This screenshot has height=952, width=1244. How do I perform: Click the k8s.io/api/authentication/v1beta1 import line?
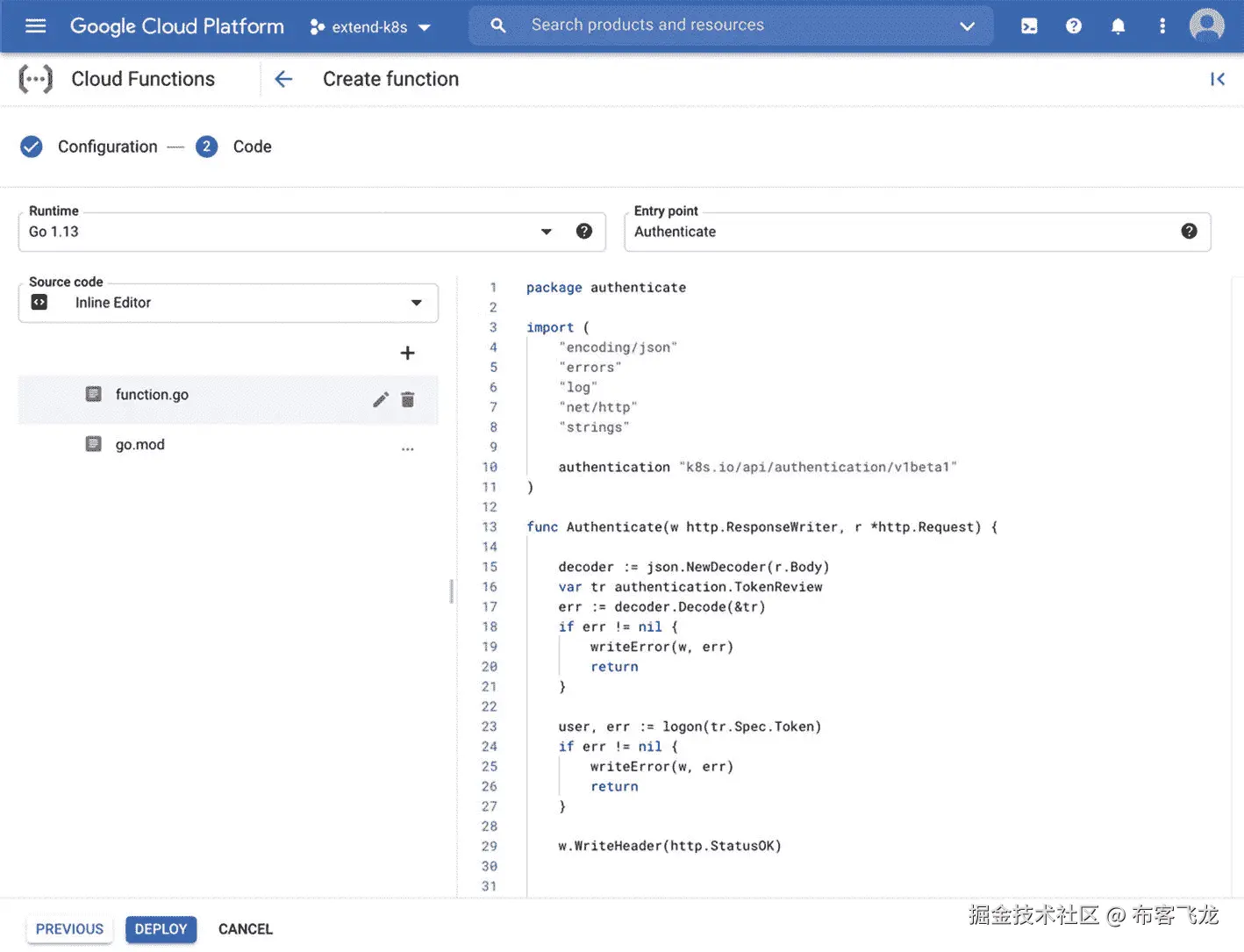click(757, 468)
